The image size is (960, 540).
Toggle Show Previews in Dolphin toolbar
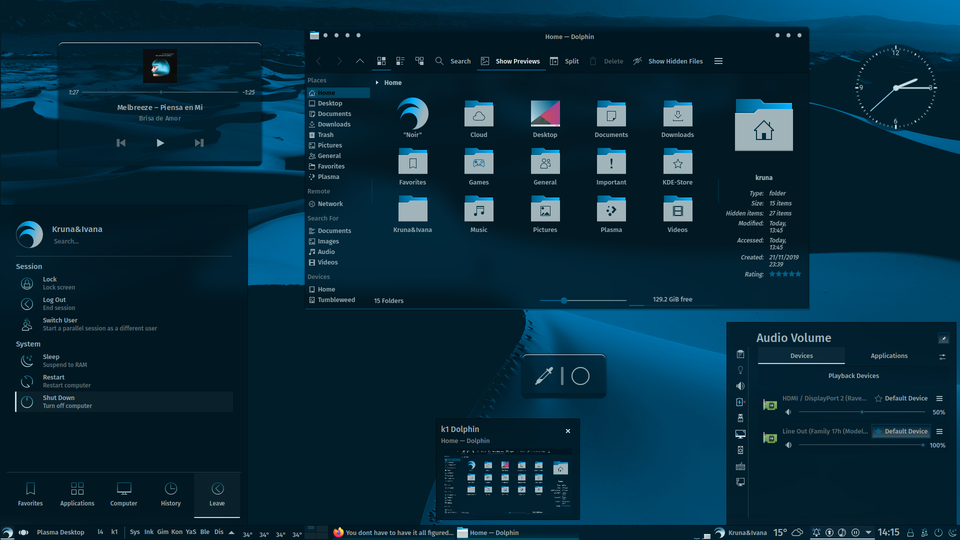point(510,61)
